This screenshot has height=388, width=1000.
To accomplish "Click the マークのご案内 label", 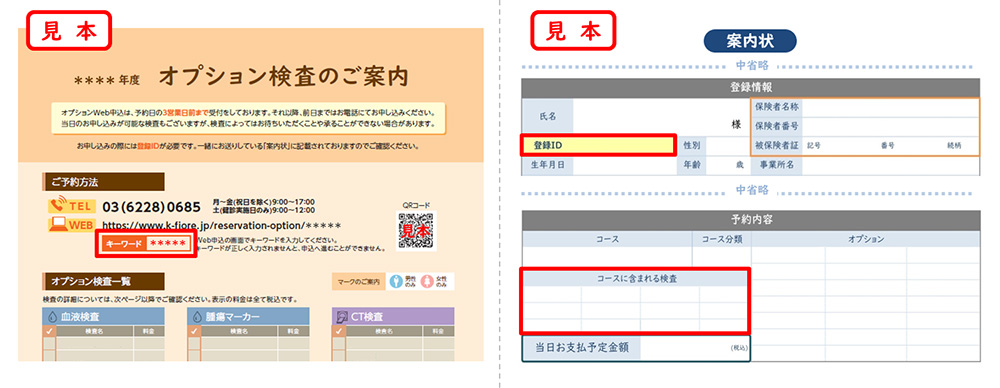I will [x=358, y=281].
